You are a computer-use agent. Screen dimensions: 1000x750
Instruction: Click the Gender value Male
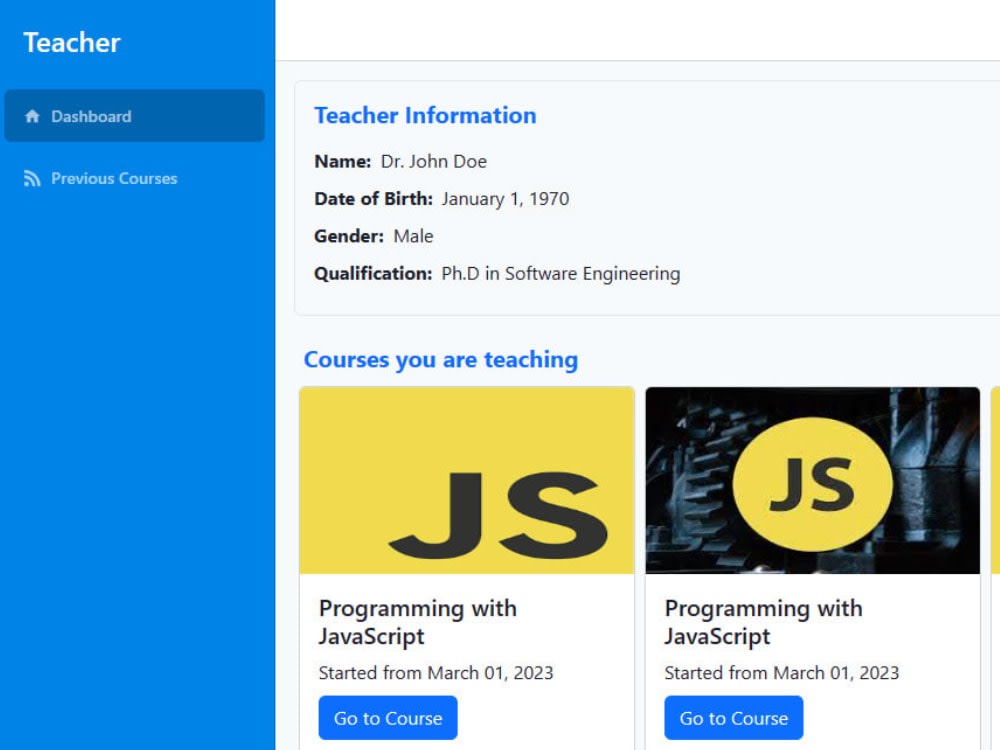(x=413, y=237)
